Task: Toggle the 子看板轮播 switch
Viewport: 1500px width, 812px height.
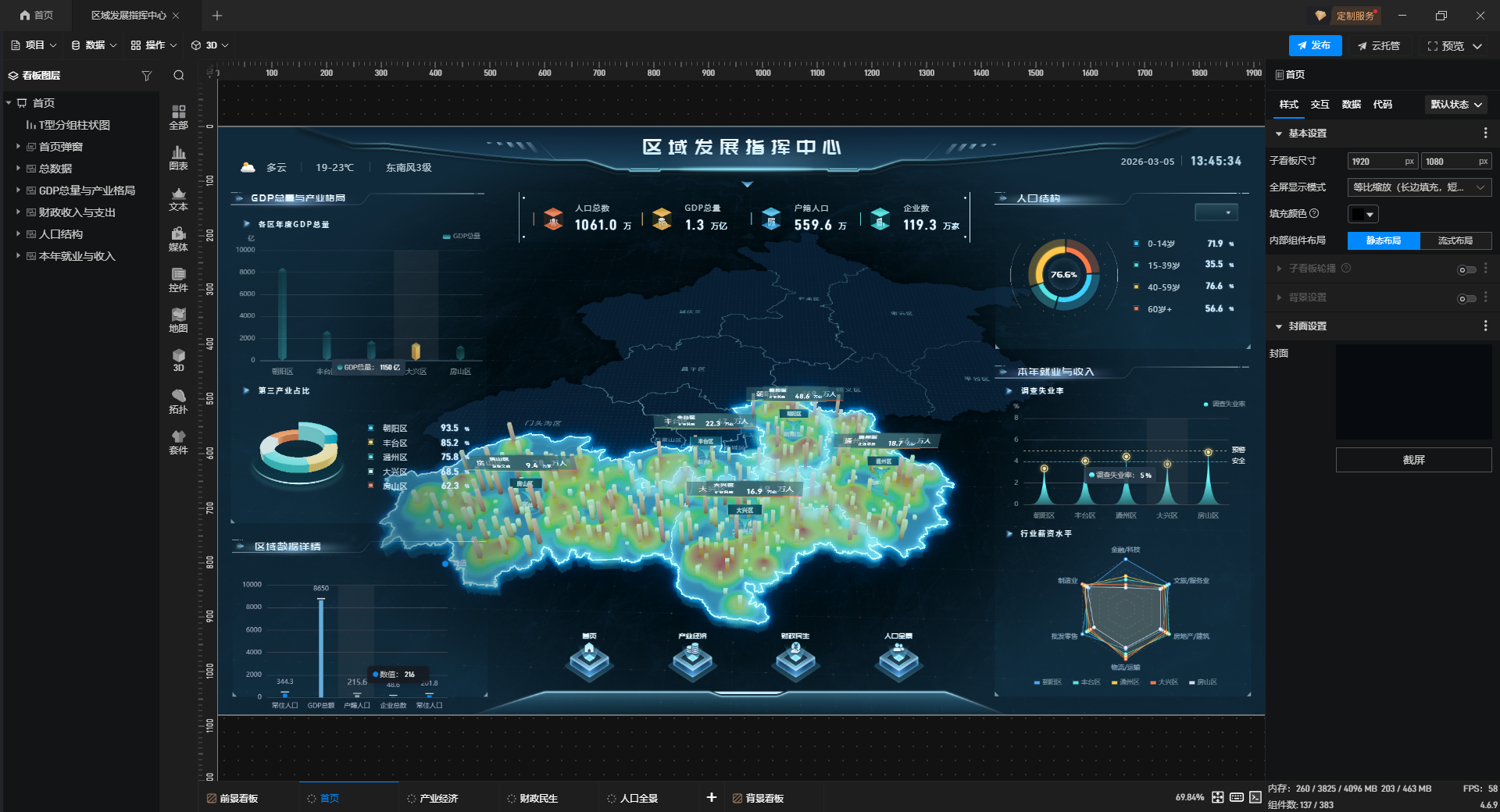Action: click(x=1466, y=269)
